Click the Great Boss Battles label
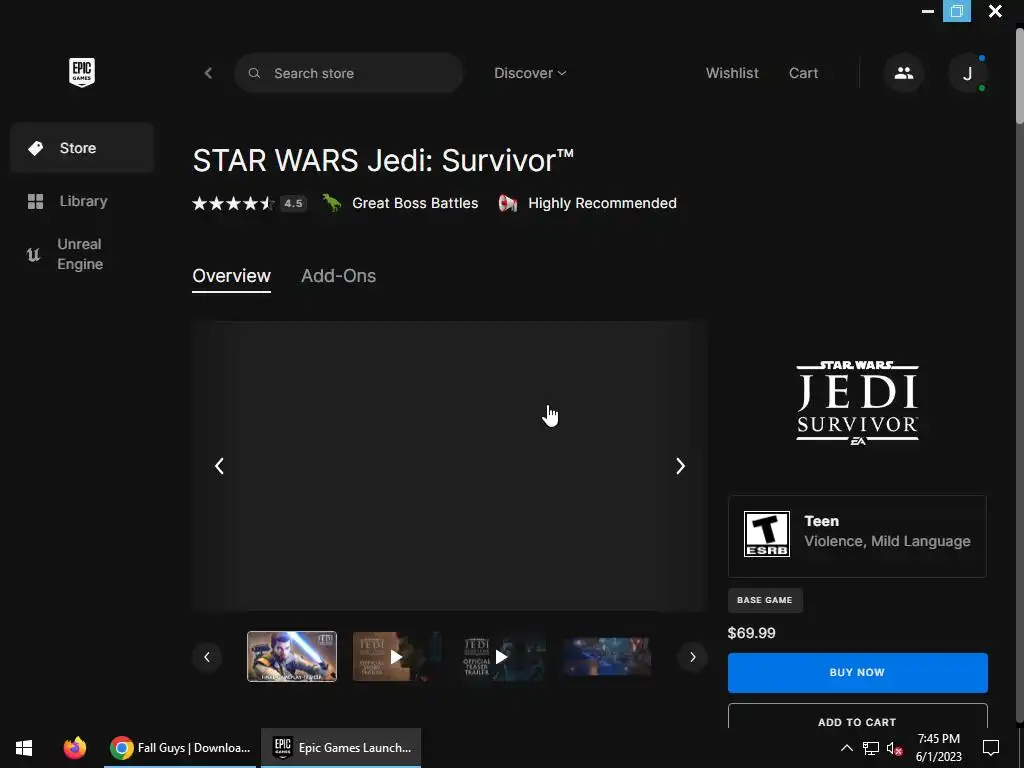Viewport: 1024px width, 768px height. pos(415,204)
